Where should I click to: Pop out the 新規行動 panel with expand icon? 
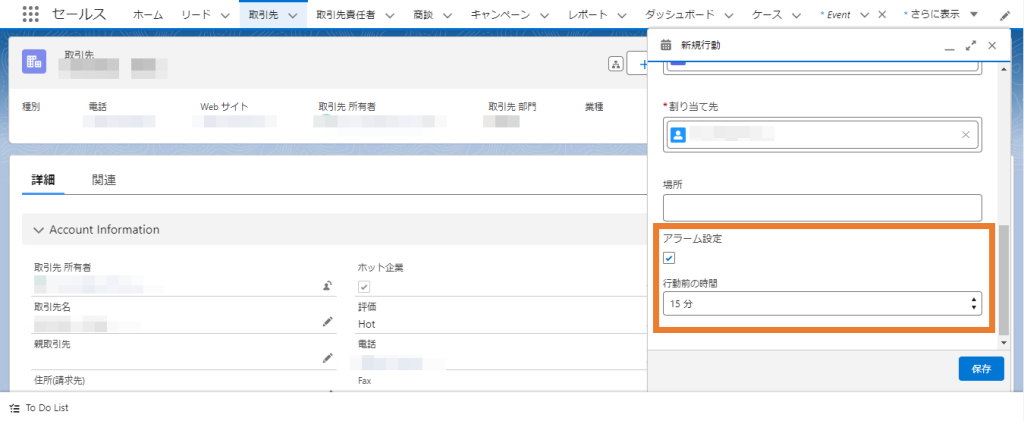point(970,46)
